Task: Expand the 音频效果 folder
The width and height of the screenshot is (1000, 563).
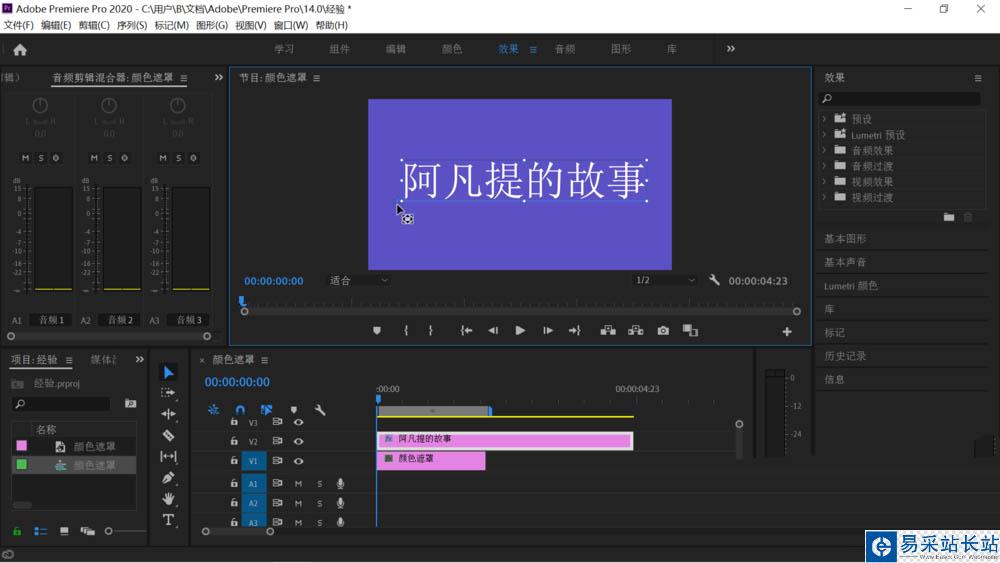Action: pyautogui.click(x=824, y=150)
